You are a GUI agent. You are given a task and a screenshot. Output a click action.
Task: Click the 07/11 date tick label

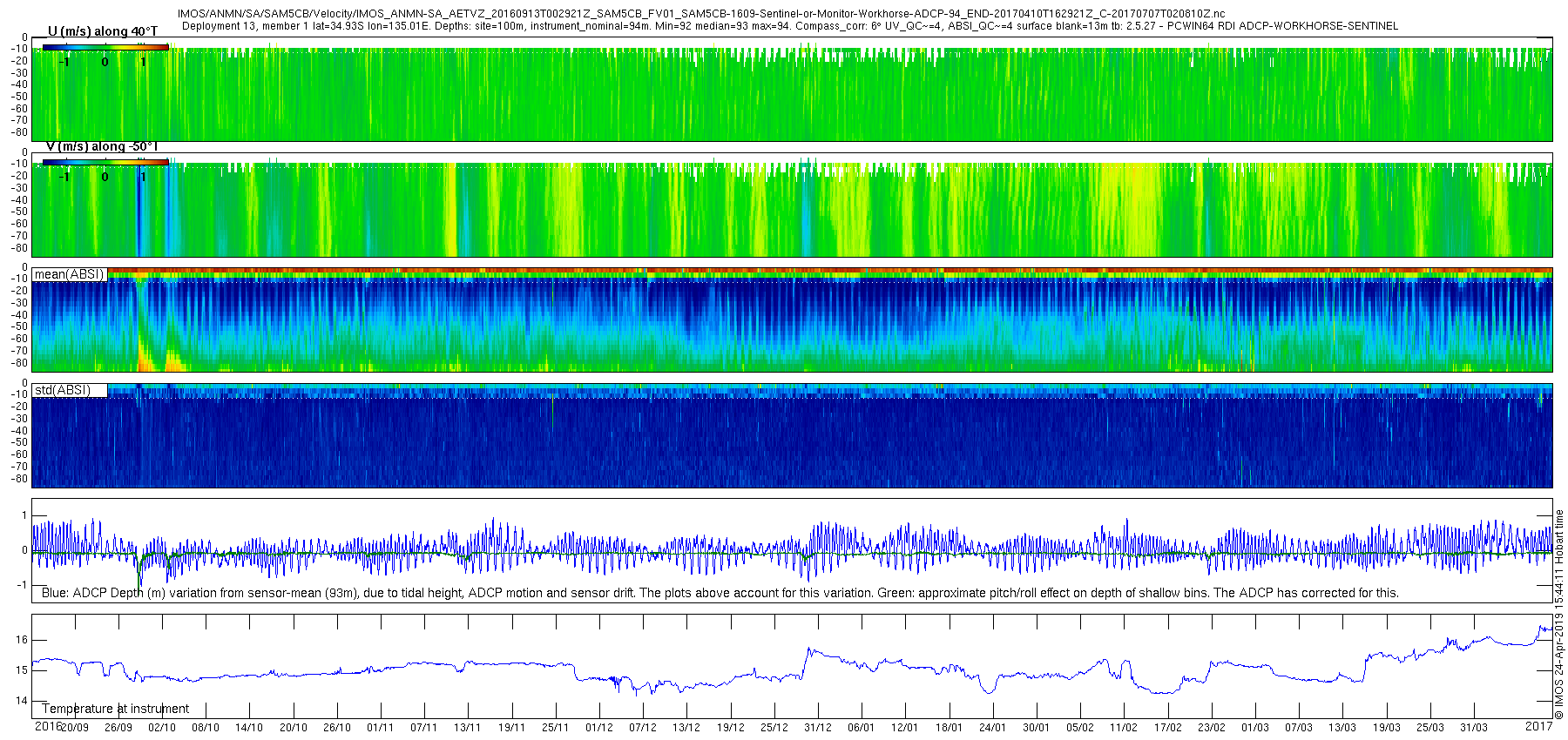pyautogui.click(x=424, y=728)
